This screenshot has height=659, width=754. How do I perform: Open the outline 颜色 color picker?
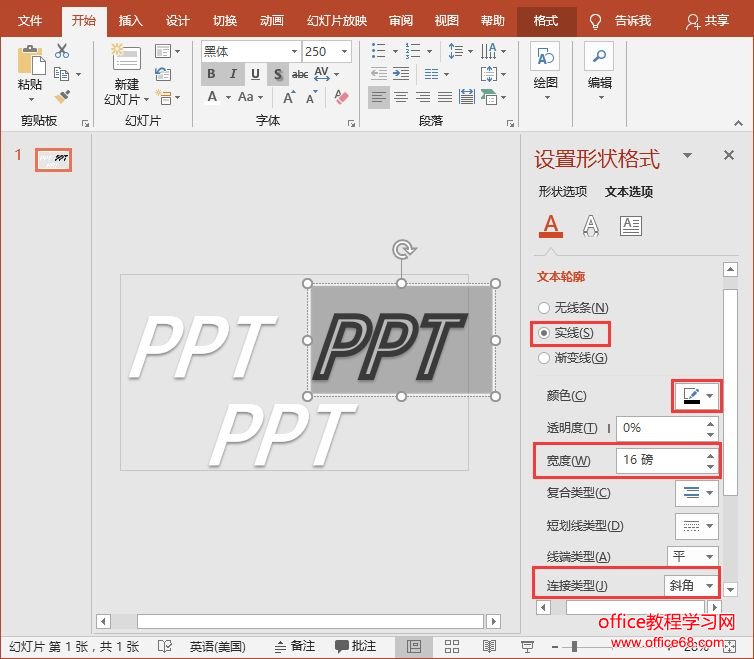click(698, 396)
